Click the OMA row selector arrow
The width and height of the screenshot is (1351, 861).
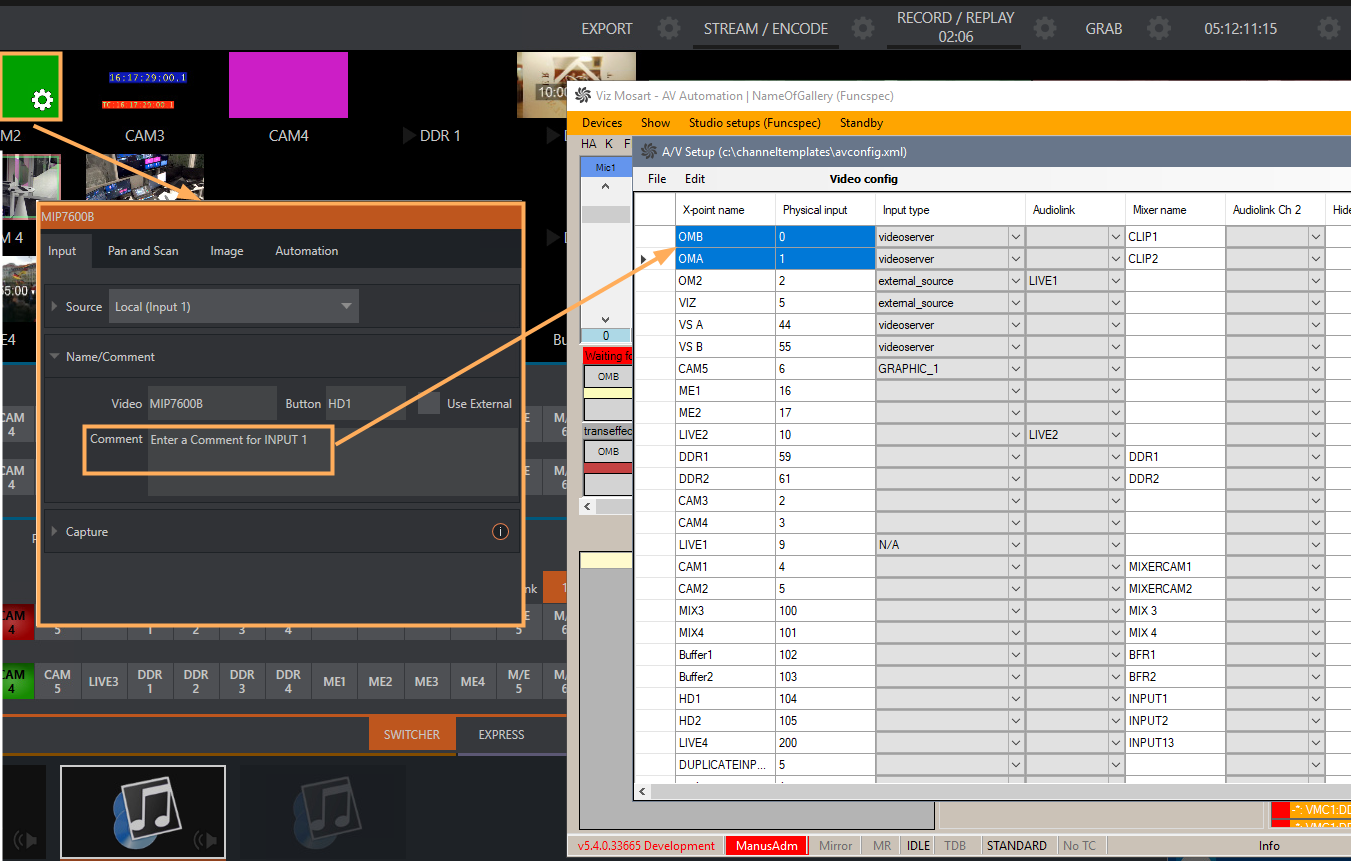click(x=644, y=260)
